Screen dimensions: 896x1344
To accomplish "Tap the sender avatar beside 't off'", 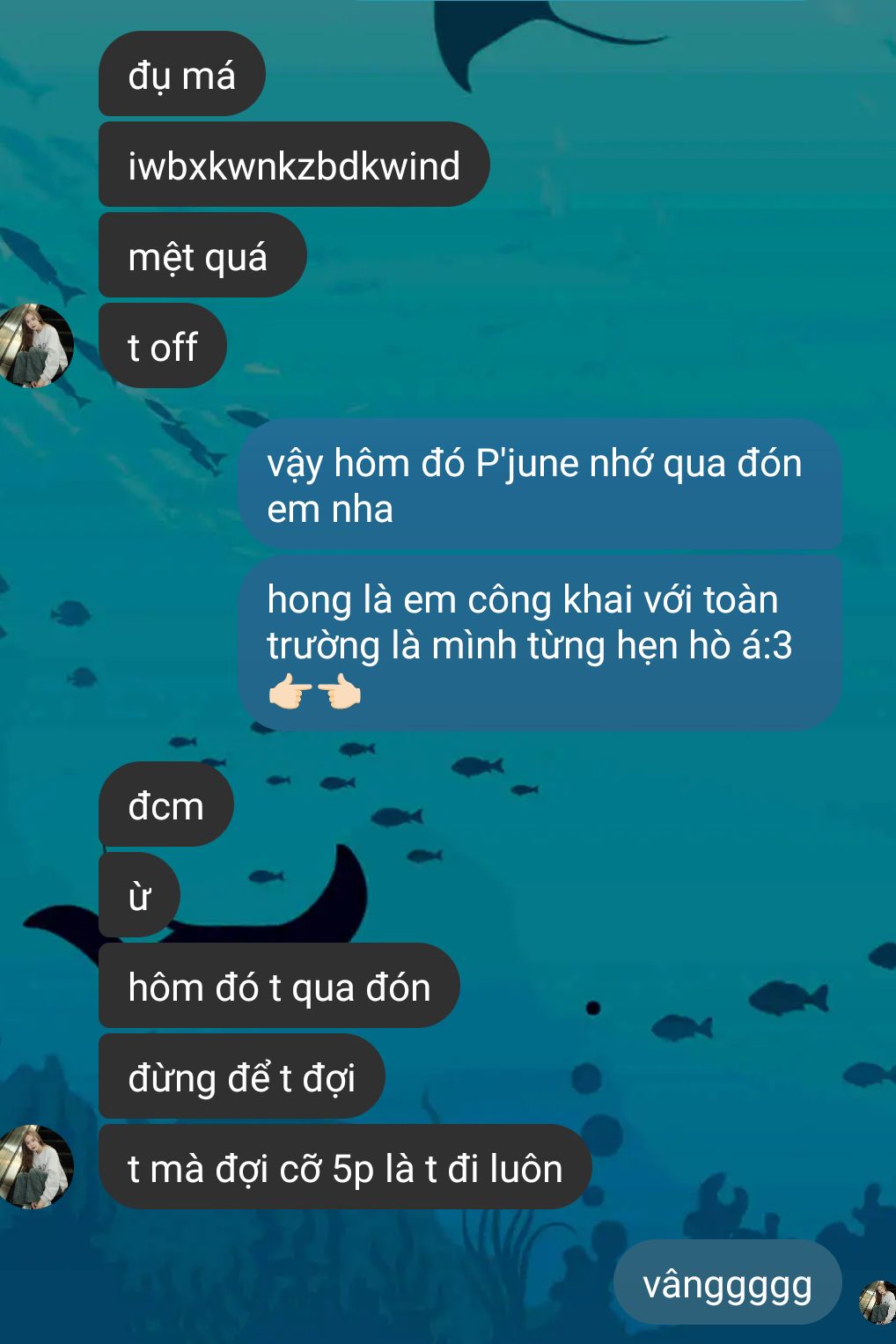I will pyautogui.click(x=35, y=346).
